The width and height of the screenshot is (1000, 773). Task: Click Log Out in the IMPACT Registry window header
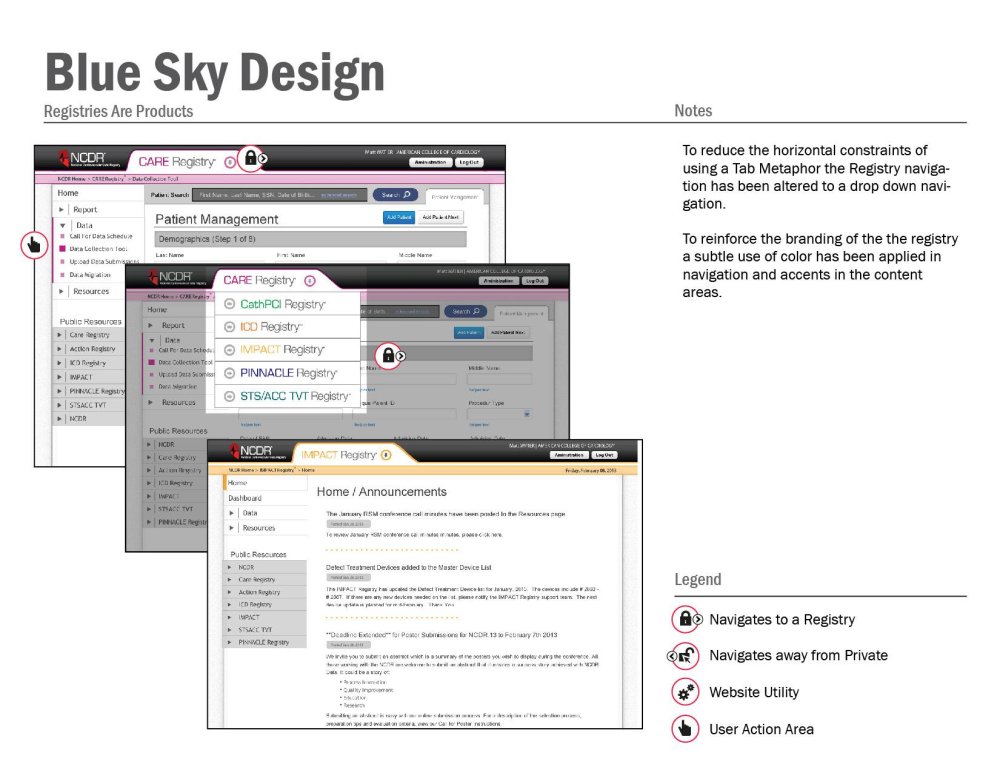coord(603,455)
